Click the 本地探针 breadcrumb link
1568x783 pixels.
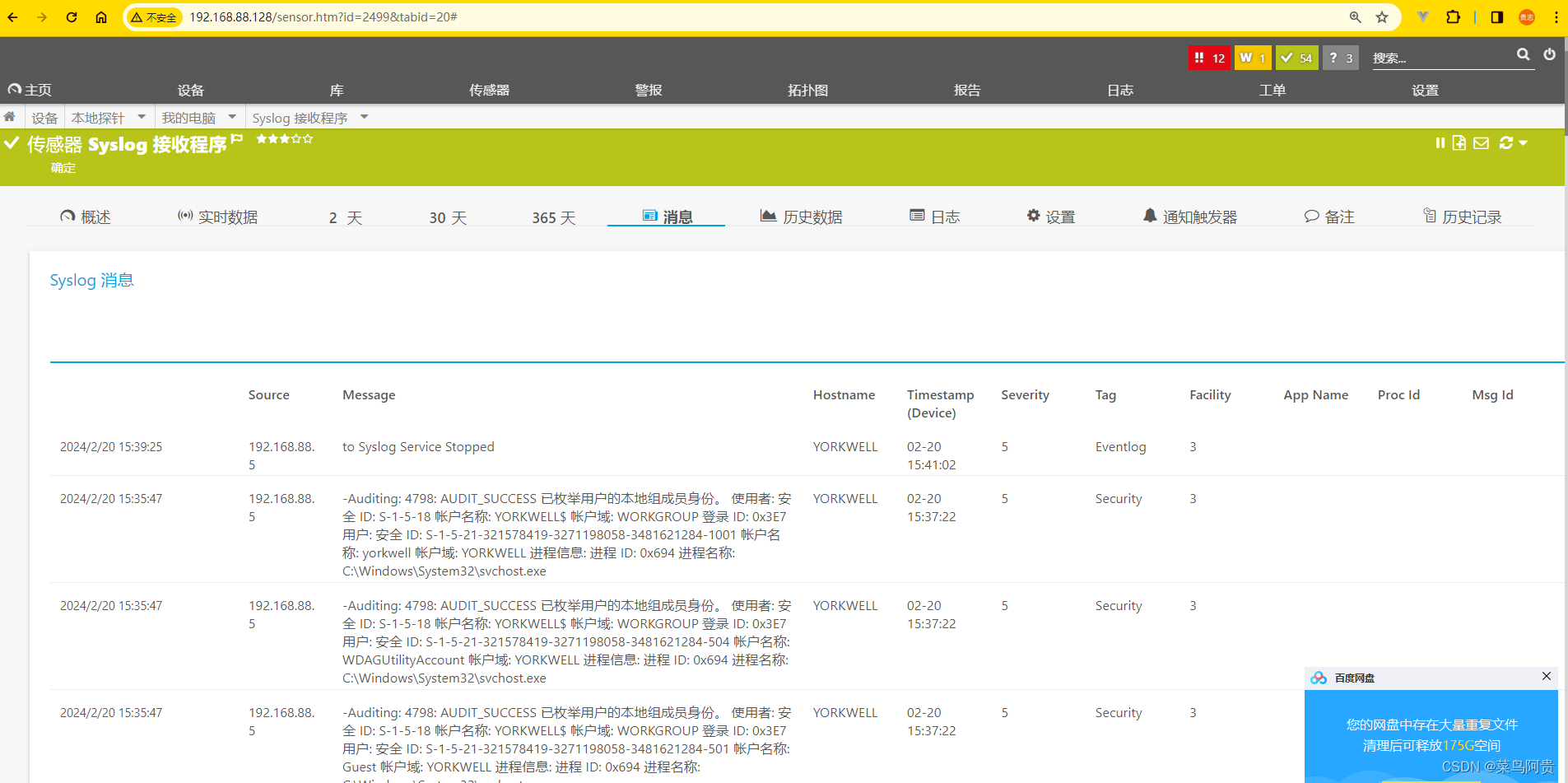[x=98, y=118]
